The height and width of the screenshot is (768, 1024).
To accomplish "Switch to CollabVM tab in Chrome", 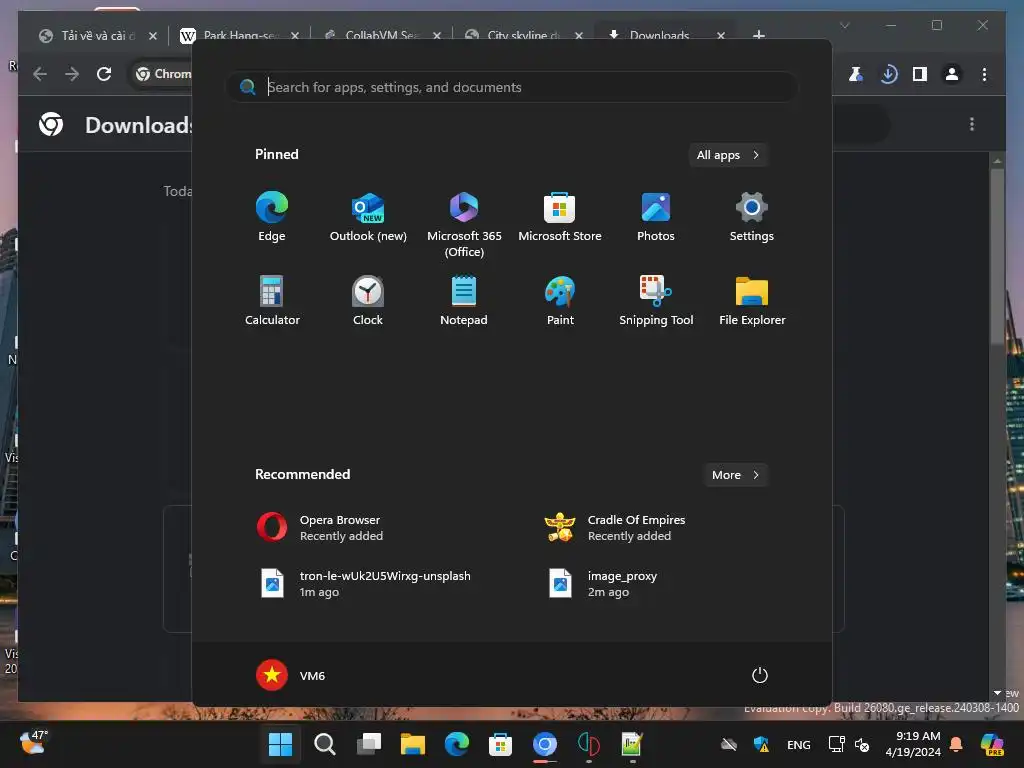I will point(381,35).
